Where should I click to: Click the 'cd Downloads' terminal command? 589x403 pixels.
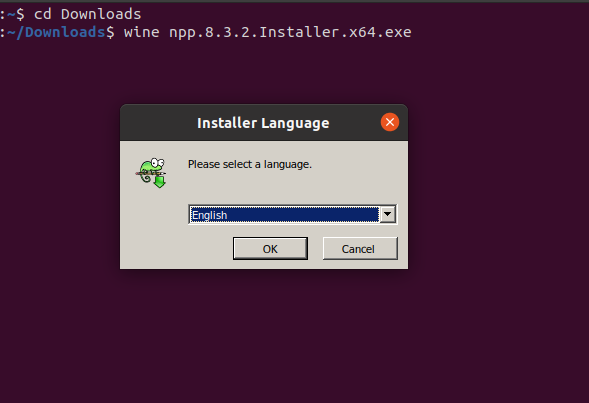tap(88, 14)
